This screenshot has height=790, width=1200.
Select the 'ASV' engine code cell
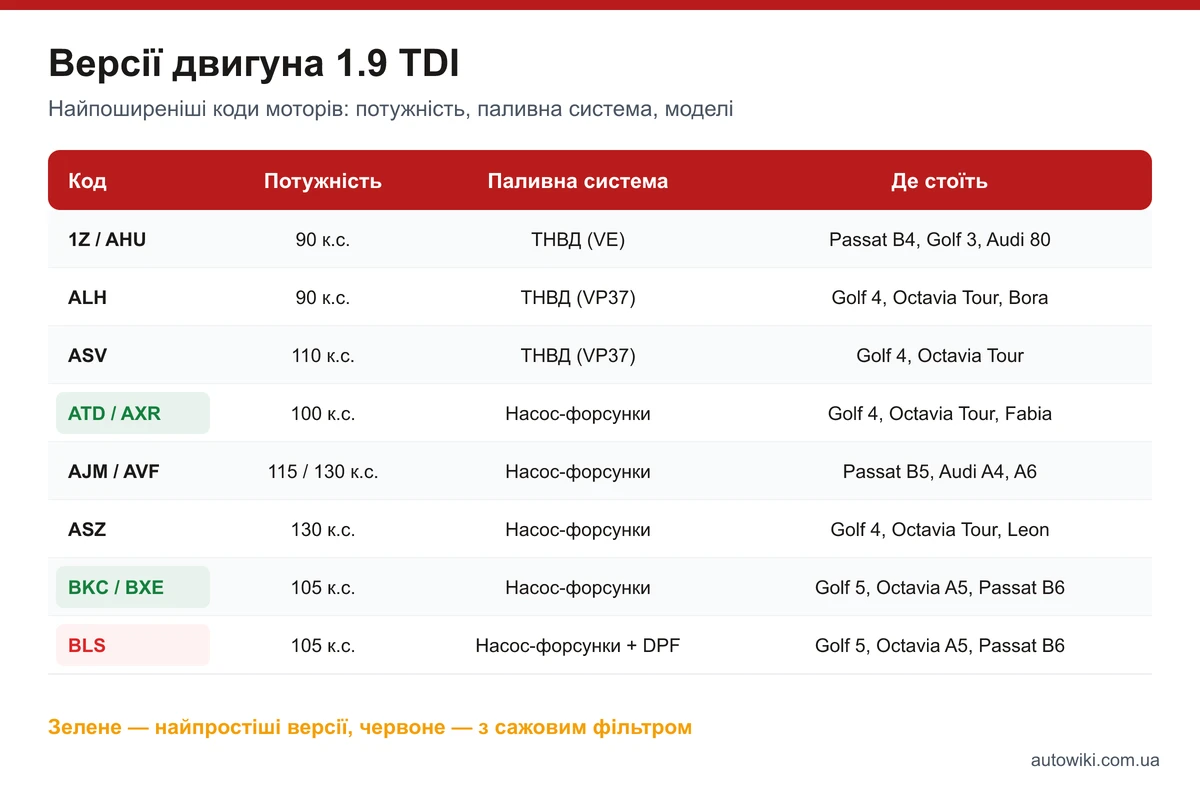[x=88, y=356]
